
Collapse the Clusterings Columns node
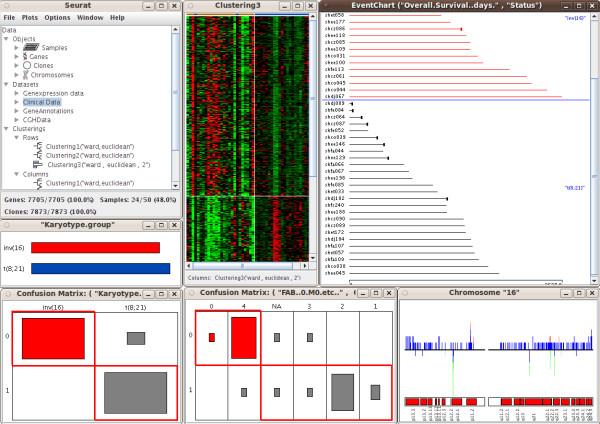coord(16,174)
